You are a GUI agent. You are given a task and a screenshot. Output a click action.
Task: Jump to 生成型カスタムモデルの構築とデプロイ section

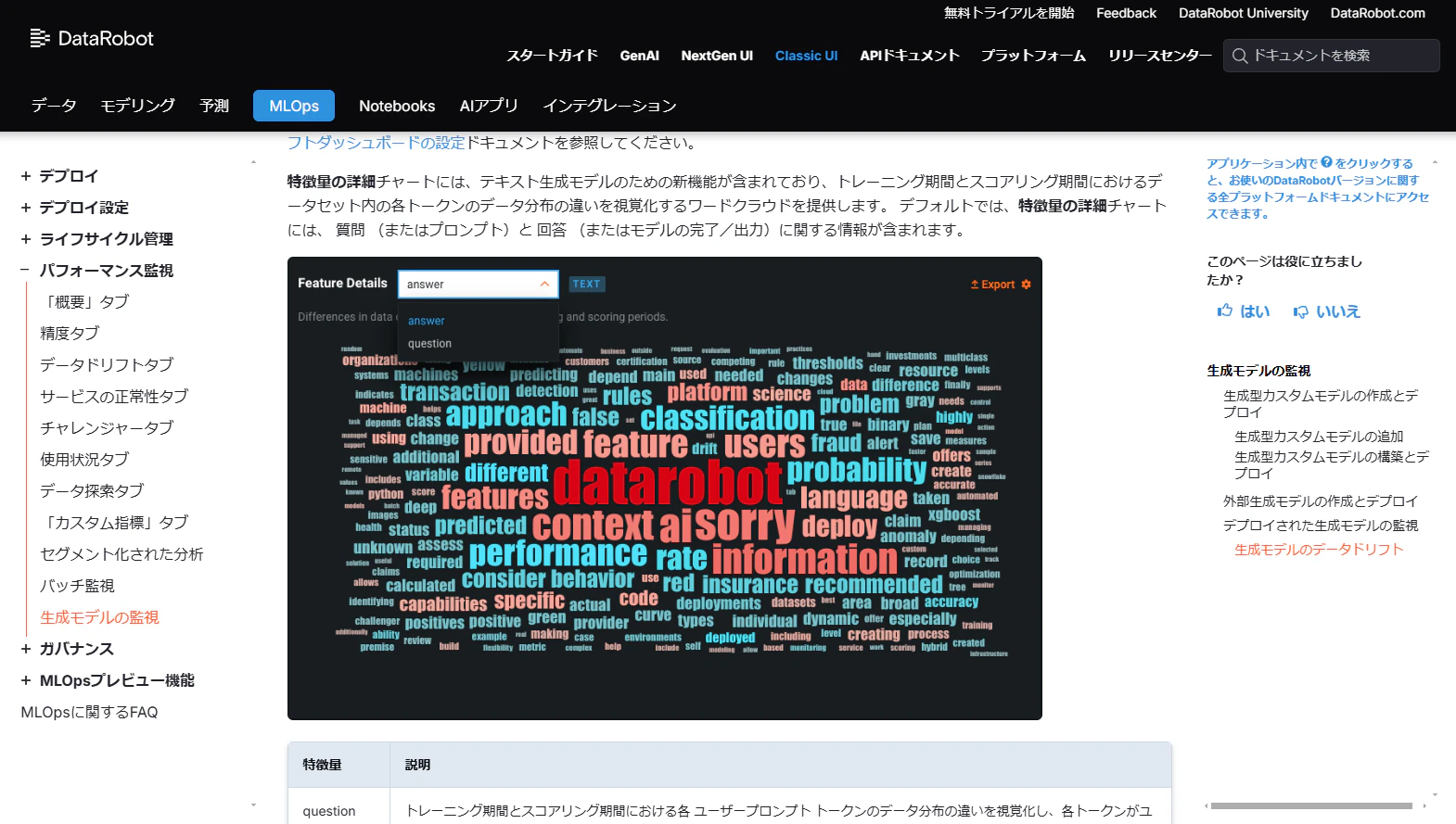[1332, 465]
